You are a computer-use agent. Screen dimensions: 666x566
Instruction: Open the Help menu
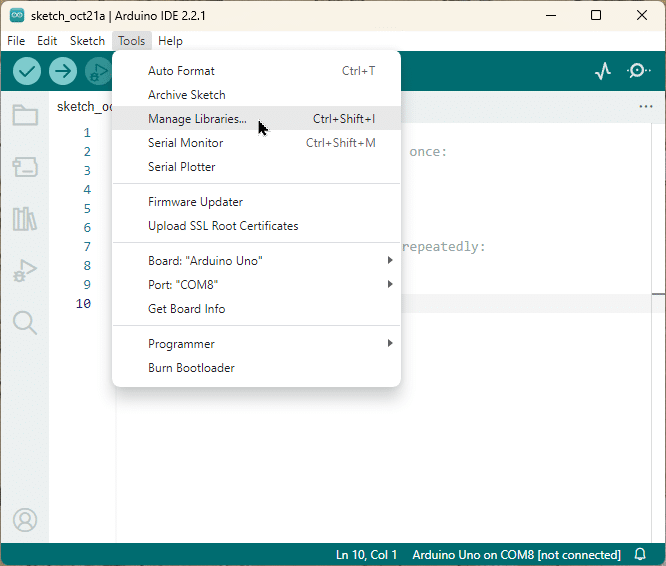click(170, 41)
